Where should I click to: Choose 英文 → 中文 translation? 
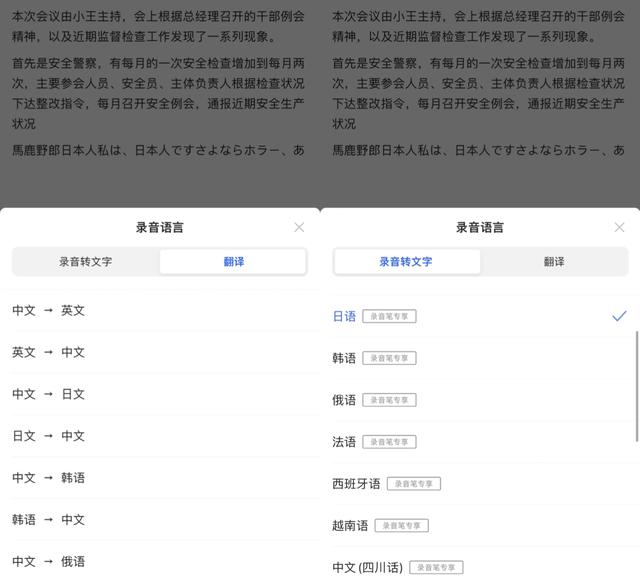point(160,352)
